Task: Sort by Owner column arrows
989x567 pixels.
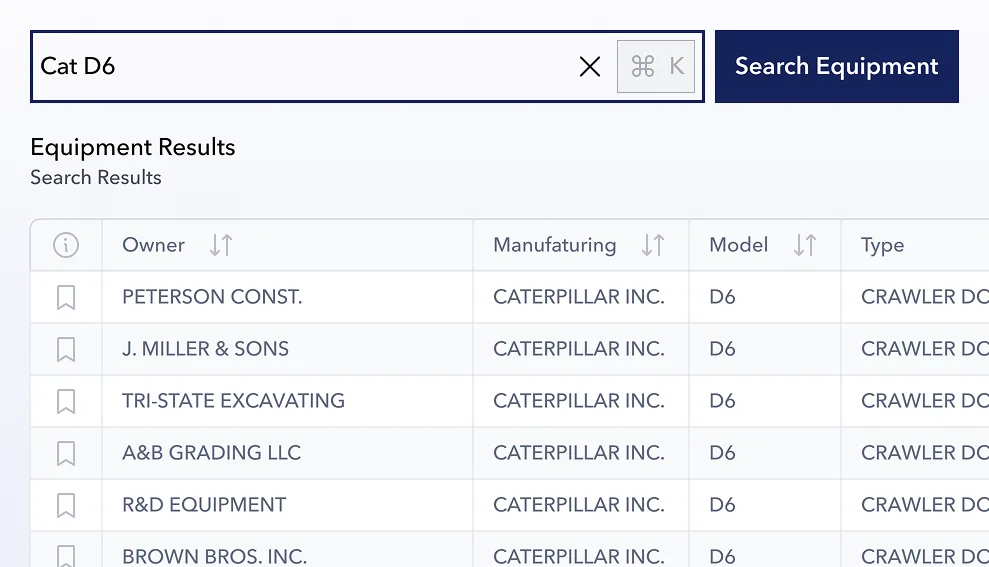Action: point(221,245)
